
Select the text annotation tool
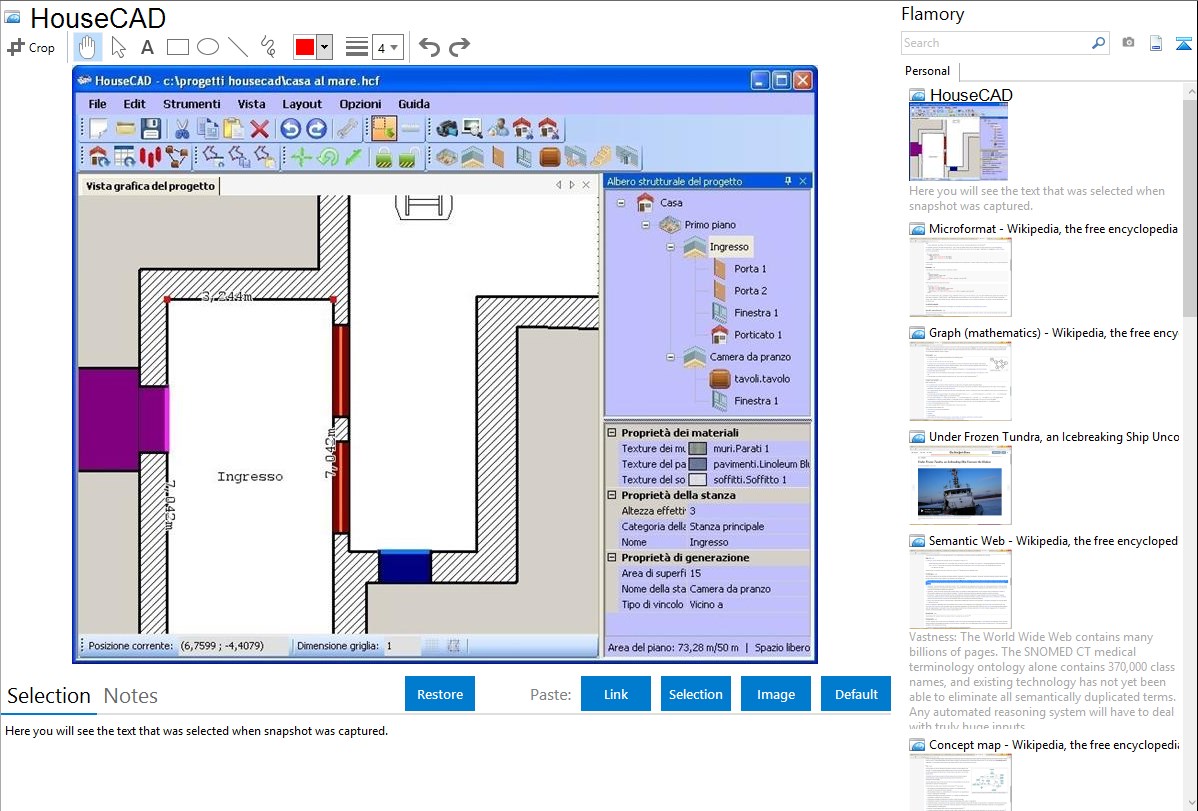[x=147, y=47]
